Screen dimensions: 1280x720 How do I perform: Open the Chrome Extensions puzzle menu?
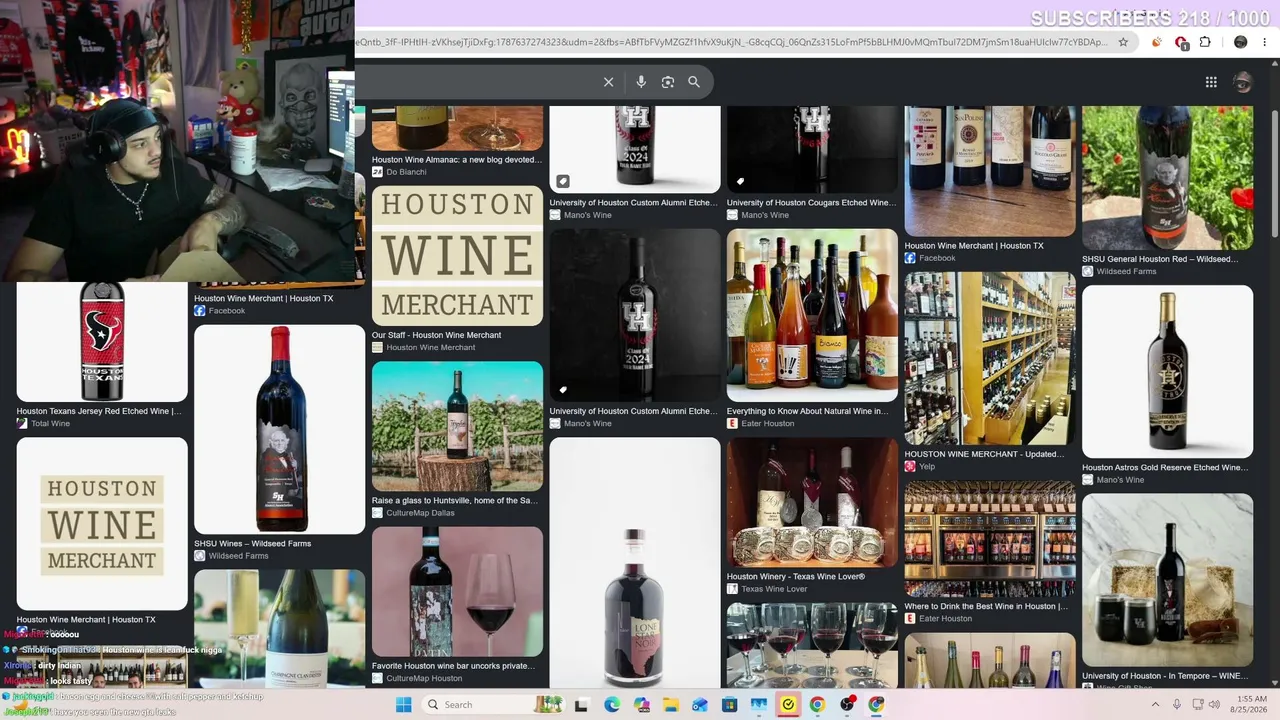pyautogui.click(x=1205, y=42)
